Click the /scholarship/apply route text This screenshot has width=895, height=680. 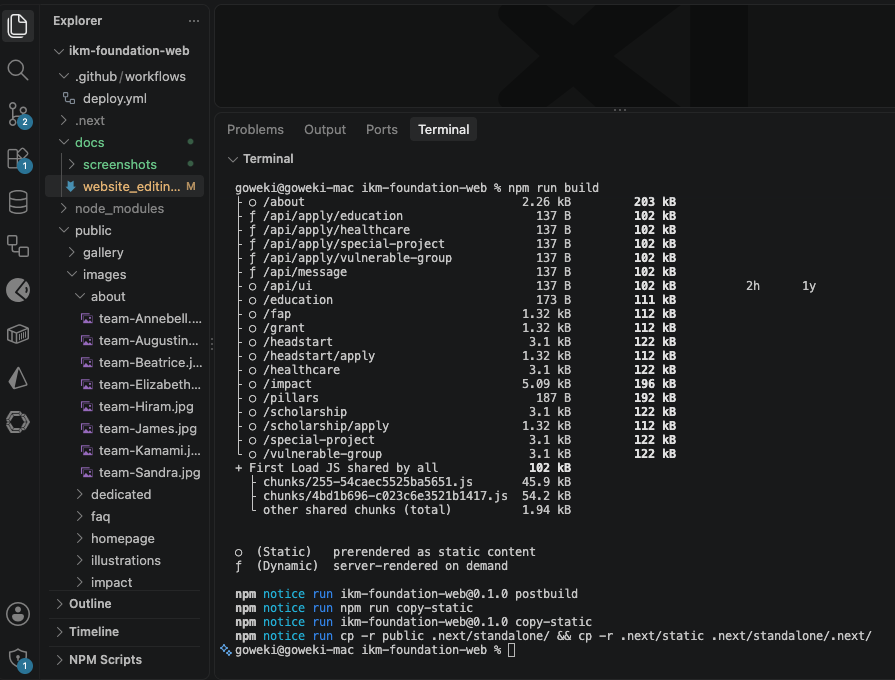pos(326,425)
